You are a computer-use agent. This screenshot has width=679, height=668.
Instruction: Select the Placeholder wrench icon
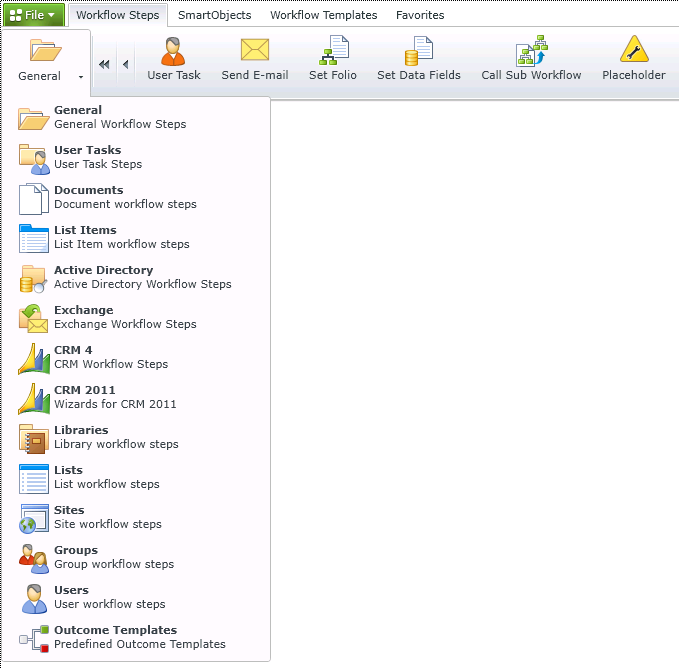point(634,49)
